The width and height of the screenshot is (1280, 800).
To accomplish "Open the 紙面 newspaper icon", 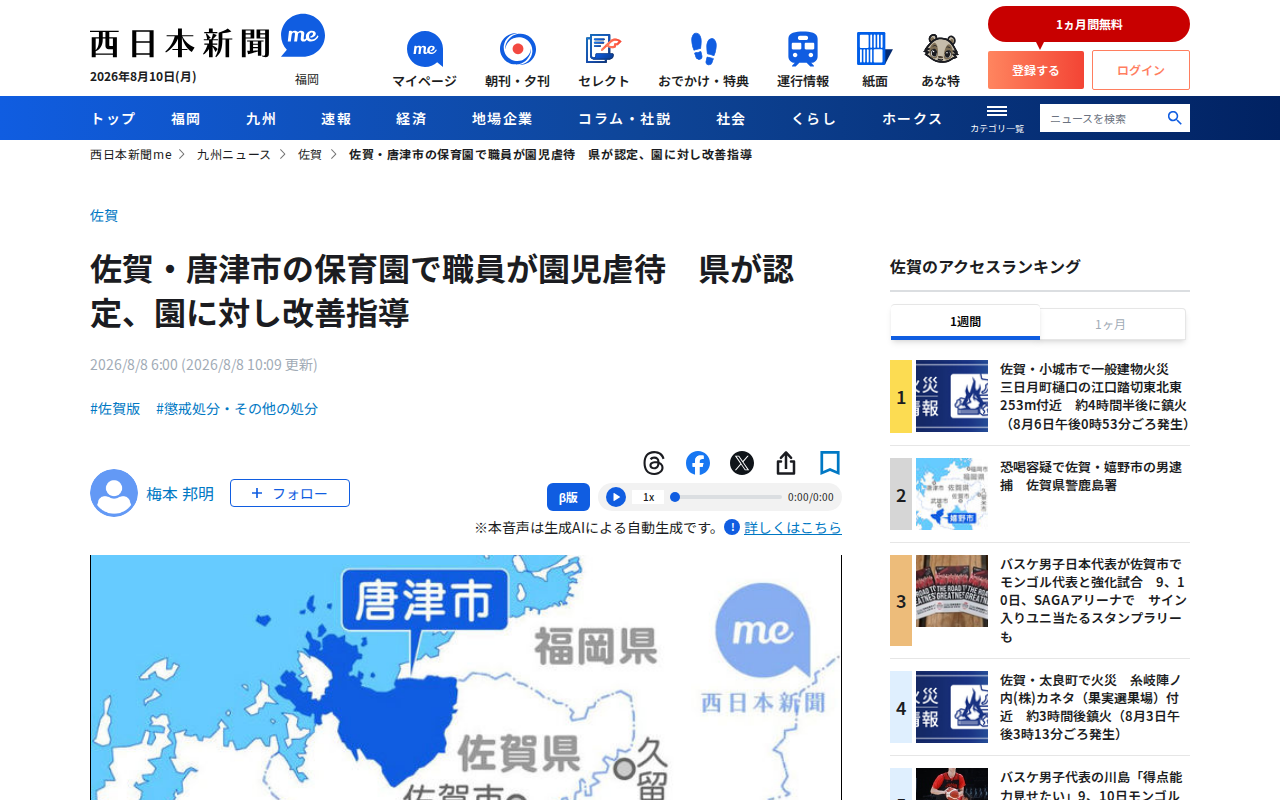I will tap(874, 60).
